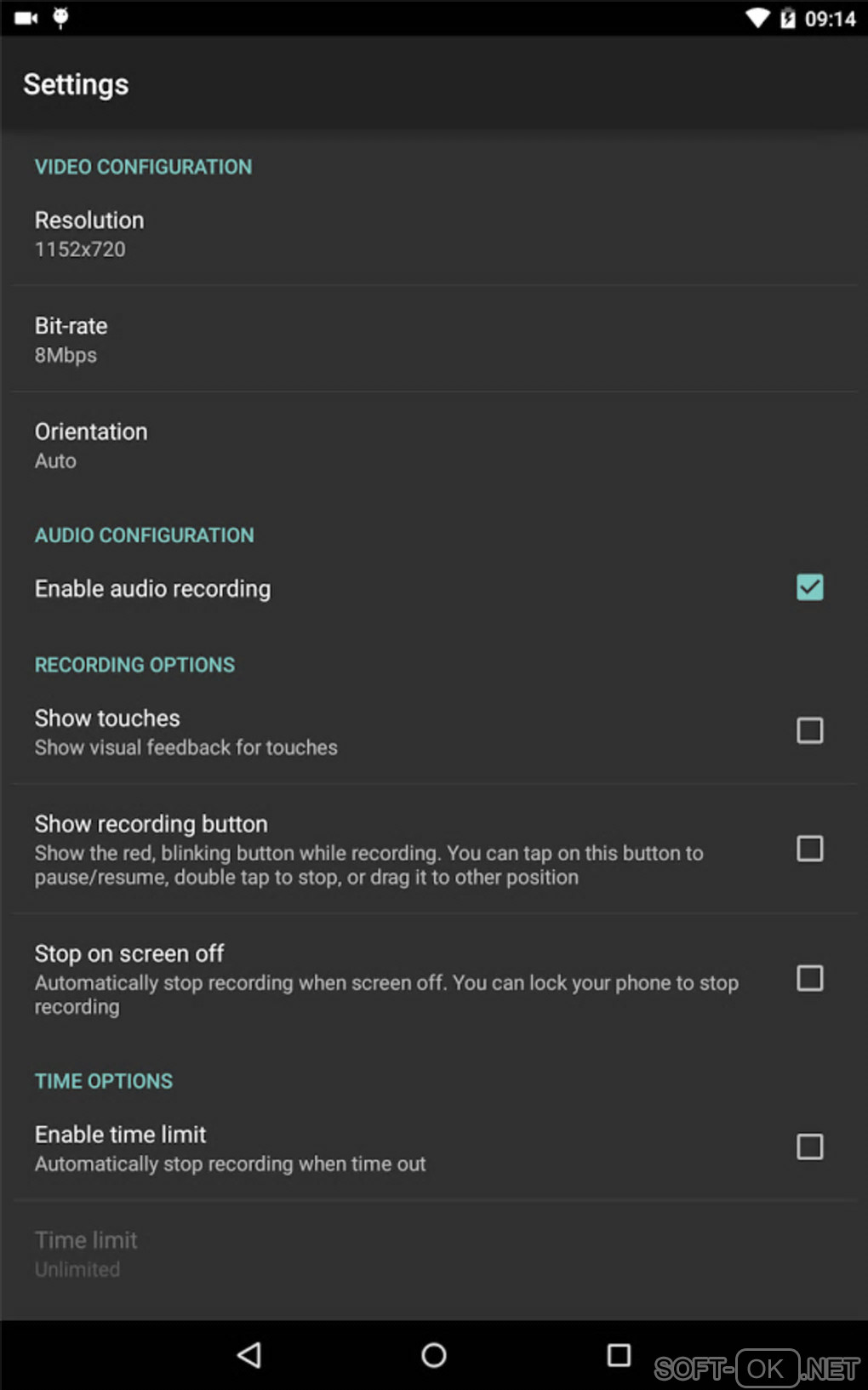The image size is (868, 1390).
Task: Check the Show recording button option
Action: click(x=809, y=849)
